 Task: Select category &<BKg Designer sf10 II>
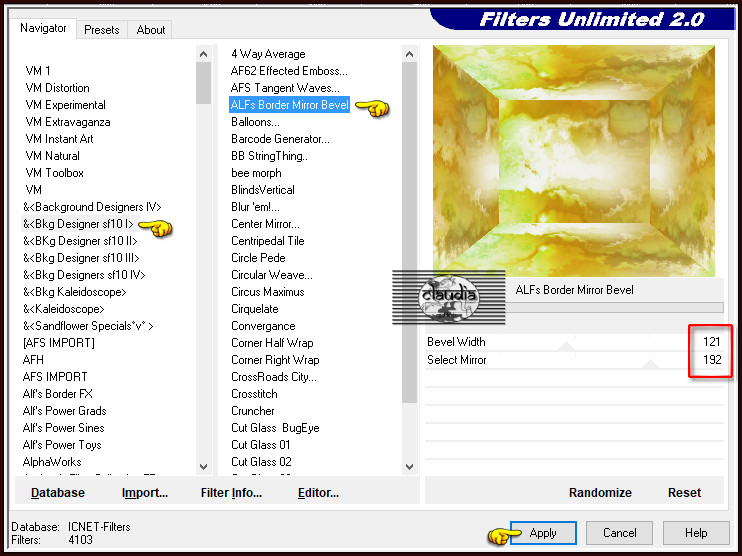click(x=80, y=241)
